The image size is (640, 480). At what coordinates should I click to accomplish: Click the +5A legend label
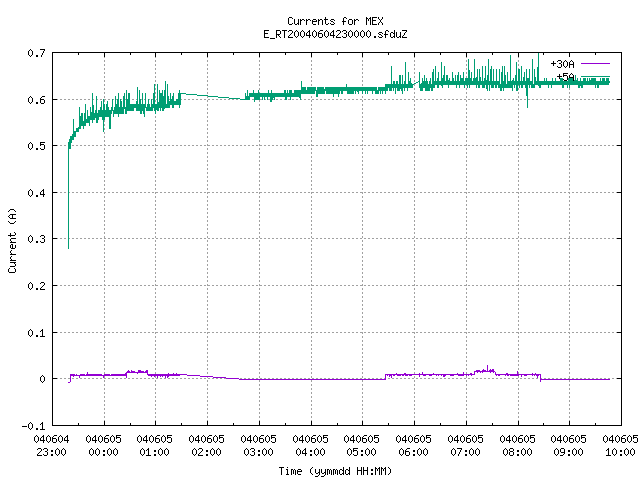pyautogui.click(x=565, y=77)
